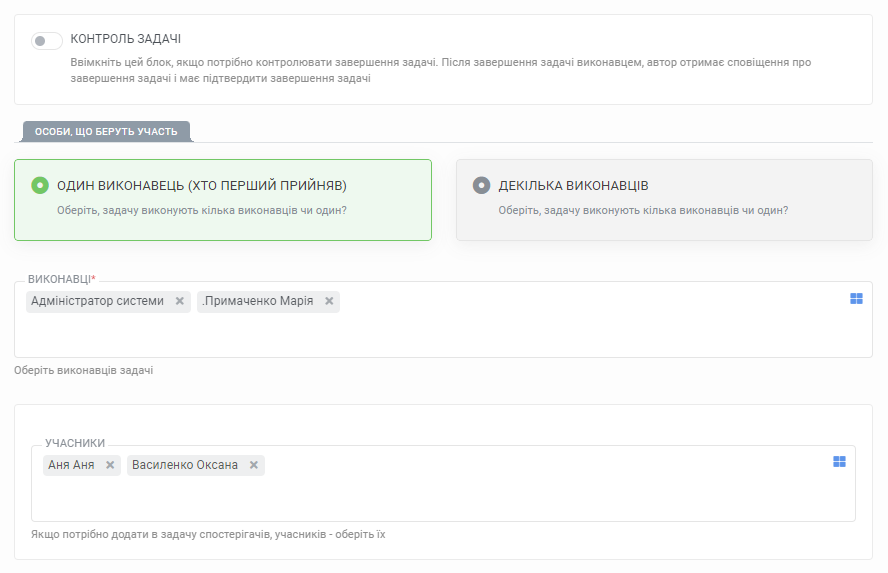This screenshot has height=573, width=888.
Task: Click the Оберіть виконавців задачі hint text
Action: 84,370
